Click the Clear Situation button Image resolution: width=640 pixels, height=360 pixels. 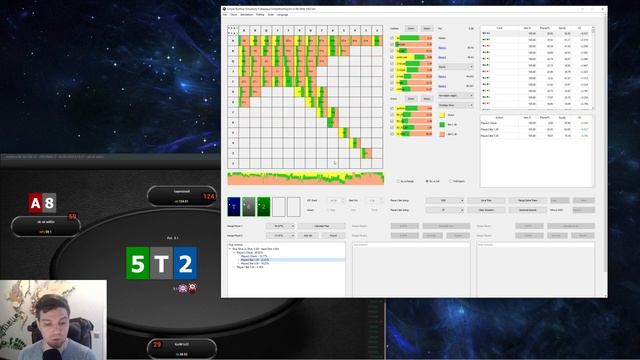click(486, 210)
